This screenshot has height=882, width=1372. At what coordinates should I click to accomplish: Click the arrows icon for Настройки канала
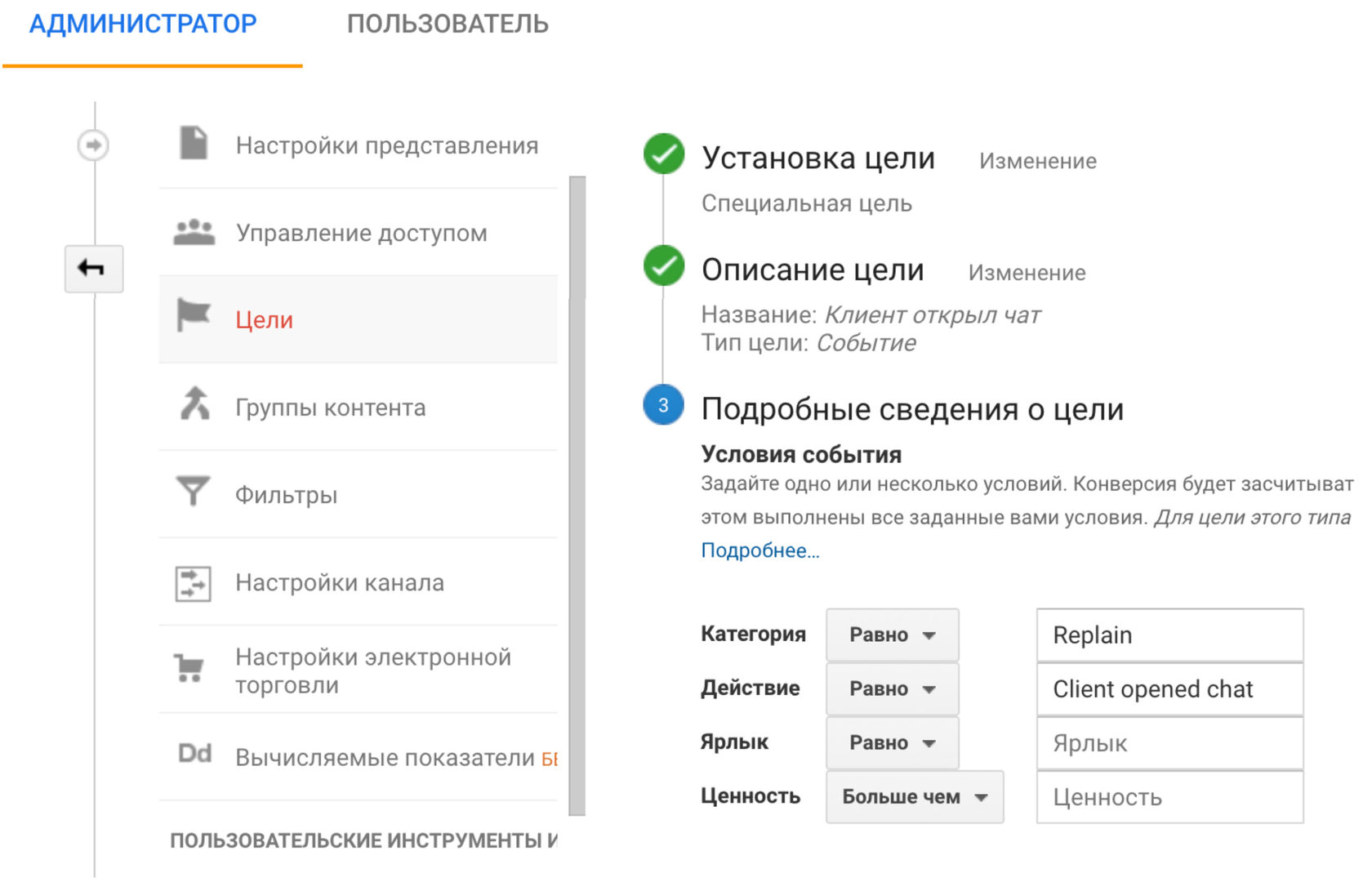[x=194, y=584]
